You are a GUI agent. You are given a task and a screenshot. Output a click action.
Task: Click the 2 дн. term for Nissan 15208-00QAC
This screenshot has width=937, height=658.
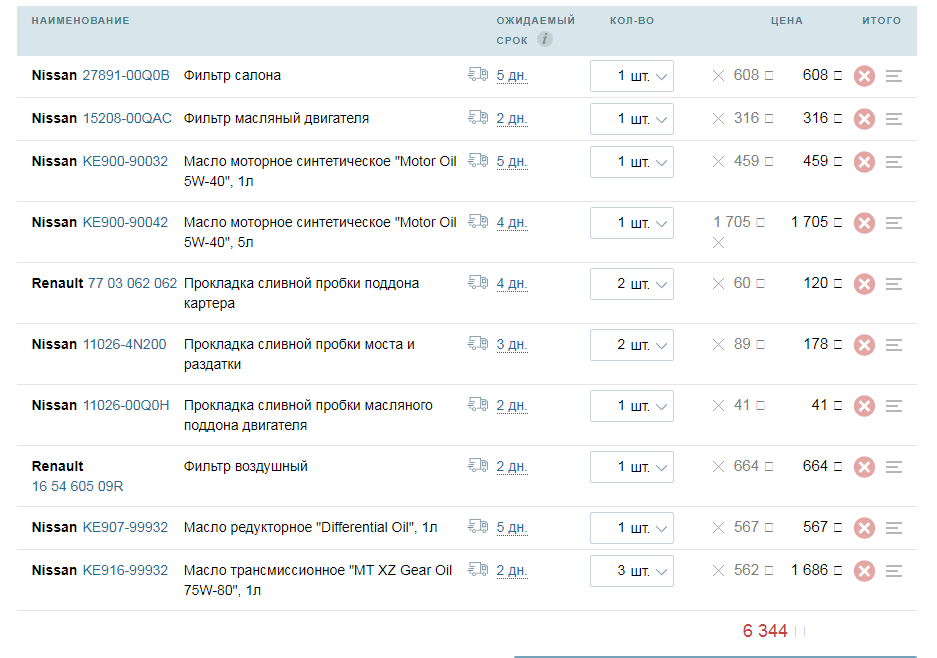click(x=512, y=119)
